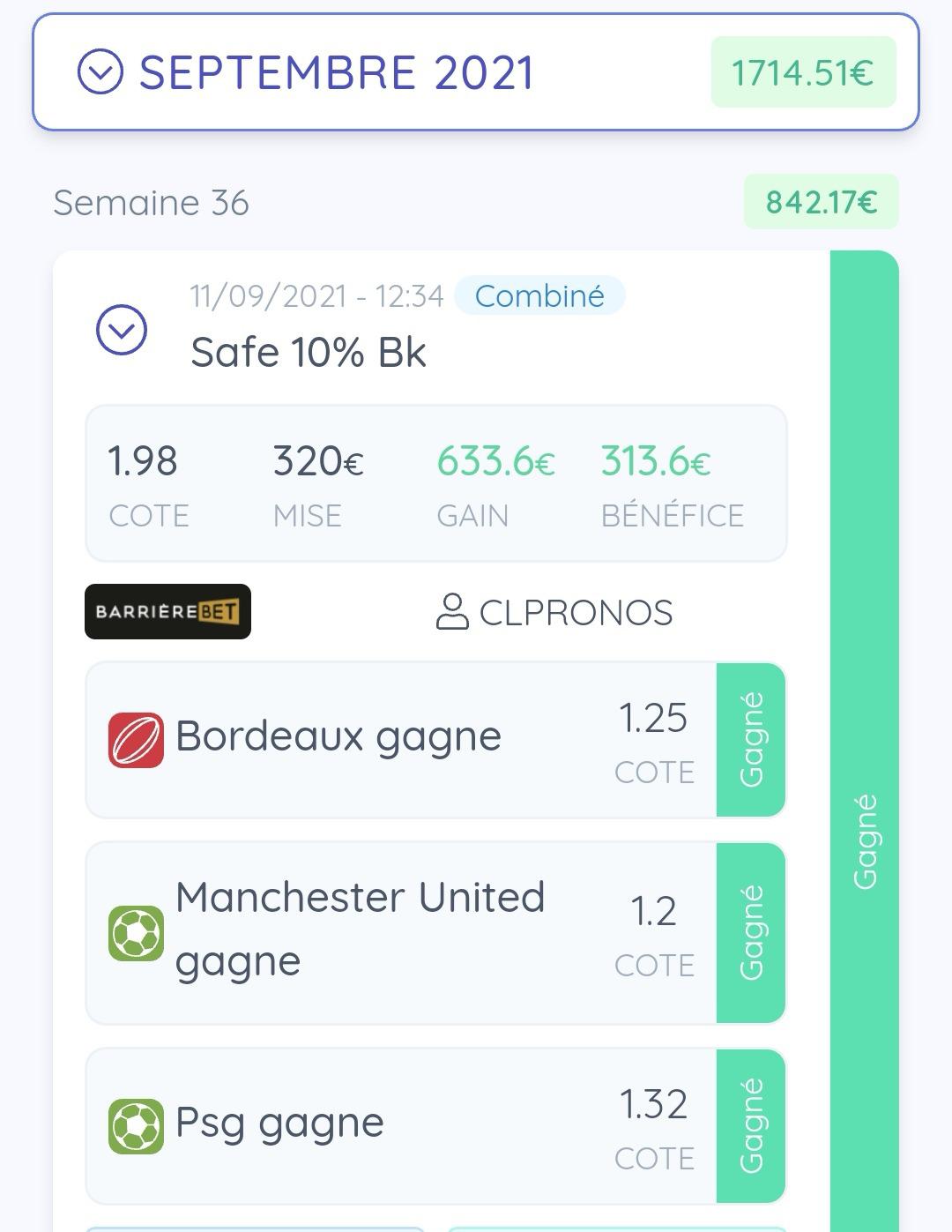The width and height of the screenshot is (952, 1232).
Task: Click the Gagné label on Bordeaux bet
Action: 751,739
